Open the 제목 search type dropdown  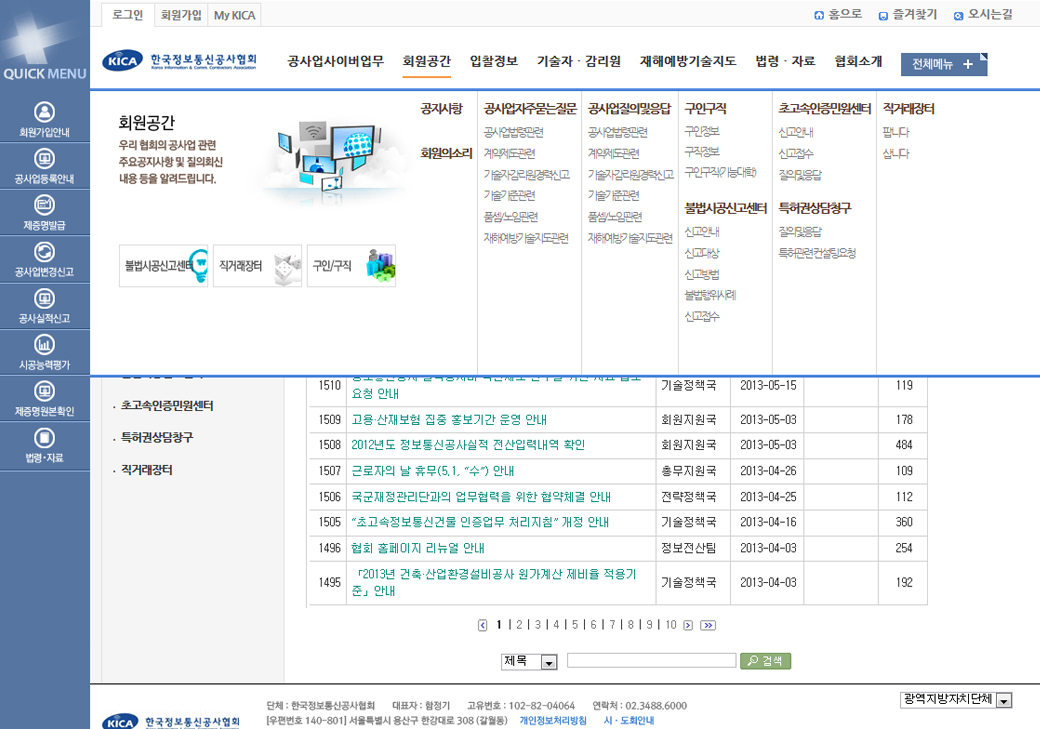(x=548, y=662)
